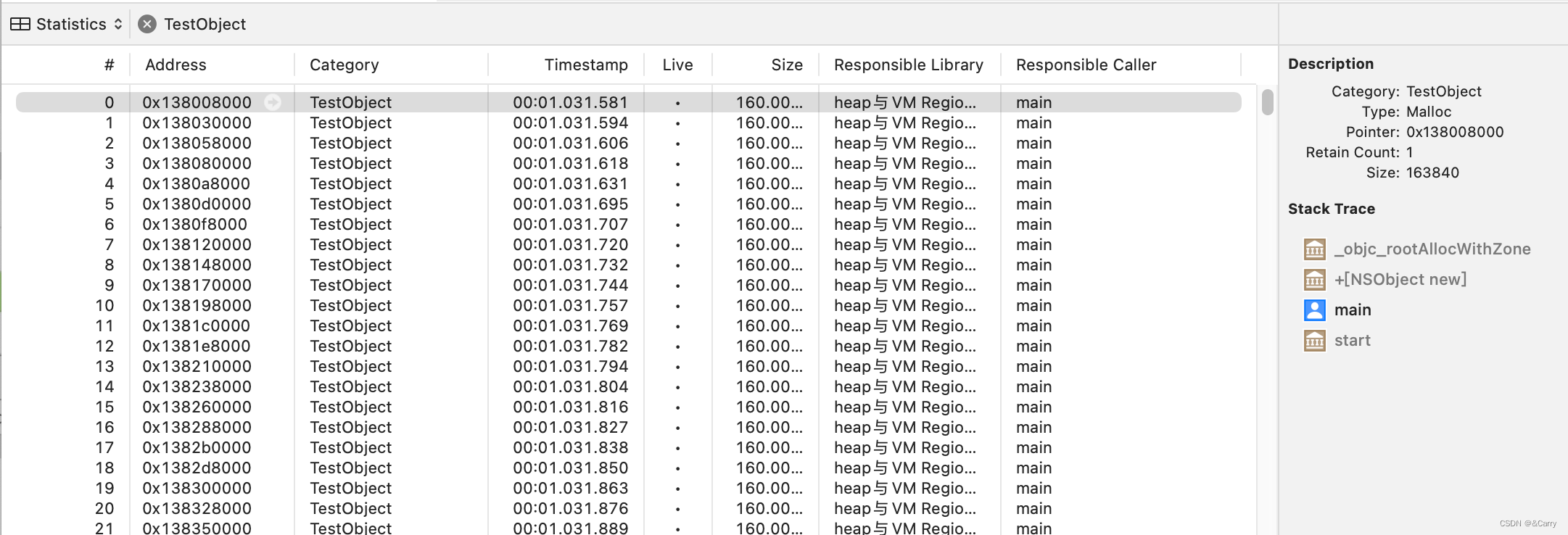Select the TestObject breadcrumb label
Screen dimensions: 1568x535
click(x=205, y=24)
